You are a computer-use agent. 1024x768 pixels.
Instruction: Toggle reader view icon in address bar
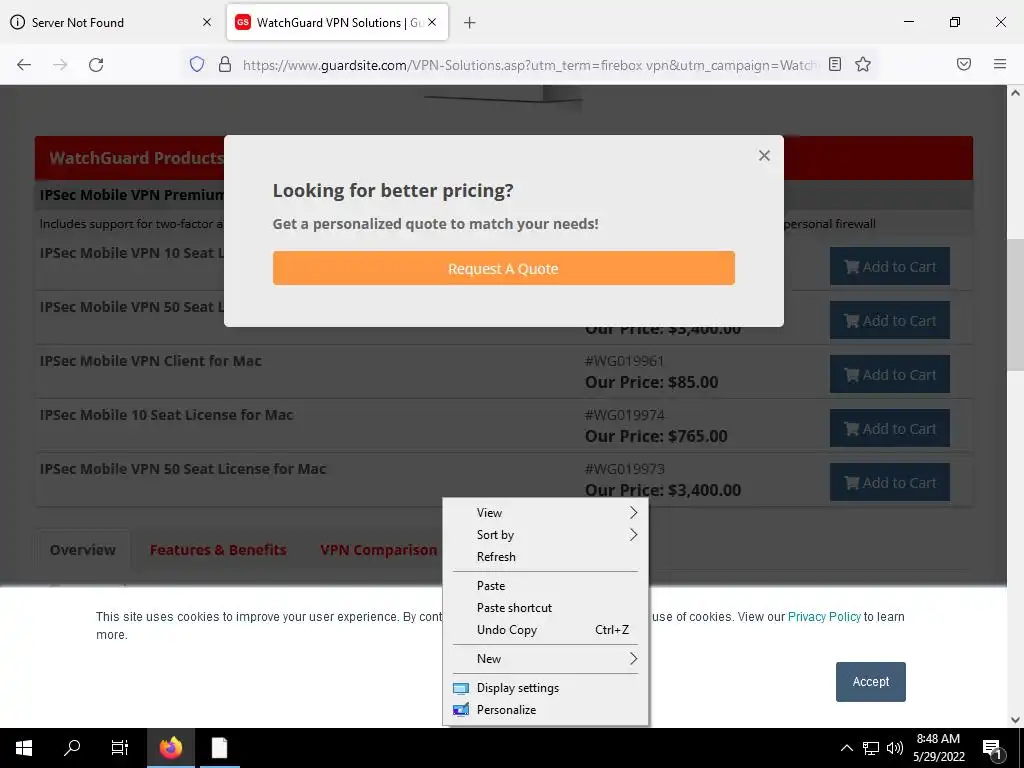[x=835, y=64]
